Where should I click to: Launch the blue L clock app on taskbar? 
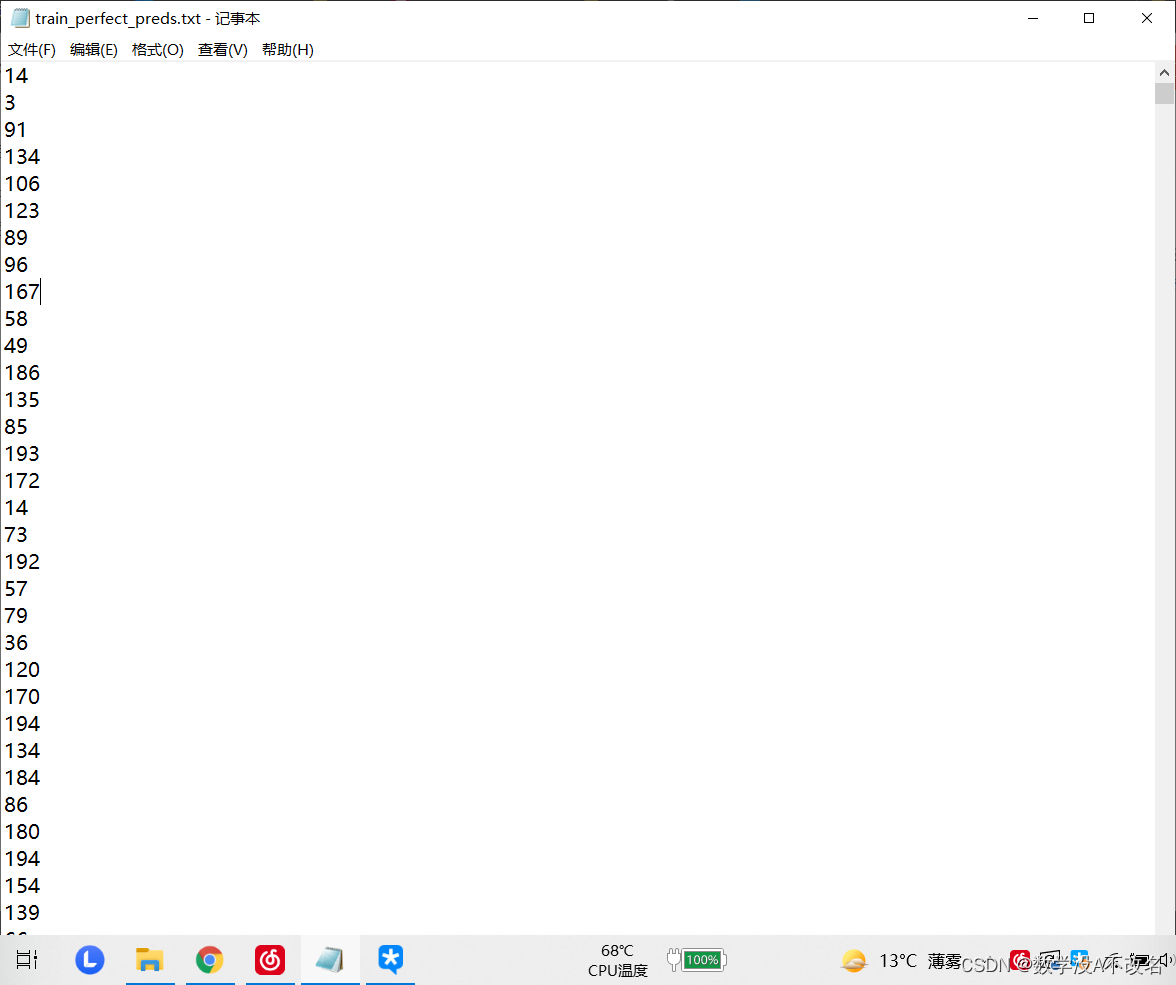90,959
